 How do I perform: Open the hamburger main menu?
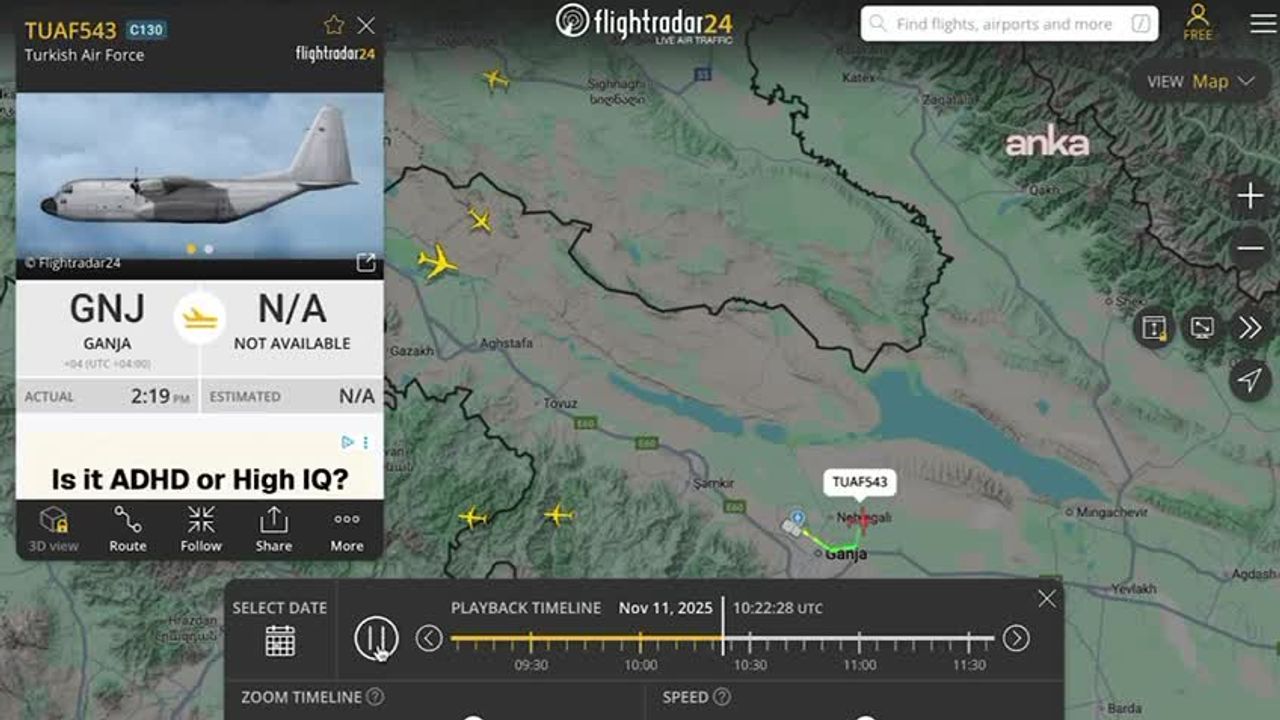coord(1263,23)
